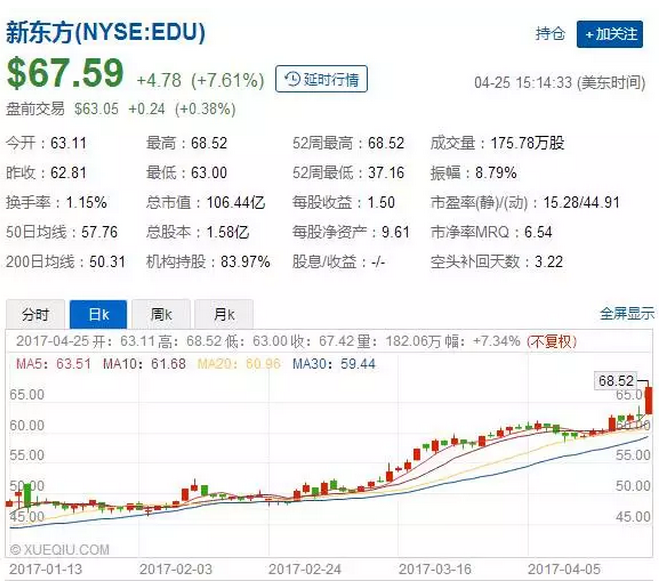Click the 52周最低: 37.16 value
The width and height of the screenshot is (662, 581).
(x=386, y=173)
